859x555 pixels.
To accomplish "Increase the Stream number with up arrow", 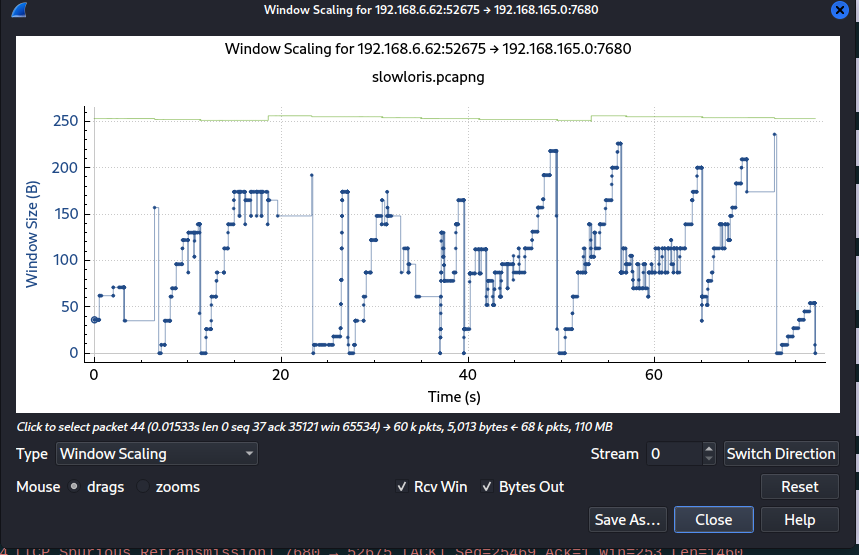I will coord(709,449).
